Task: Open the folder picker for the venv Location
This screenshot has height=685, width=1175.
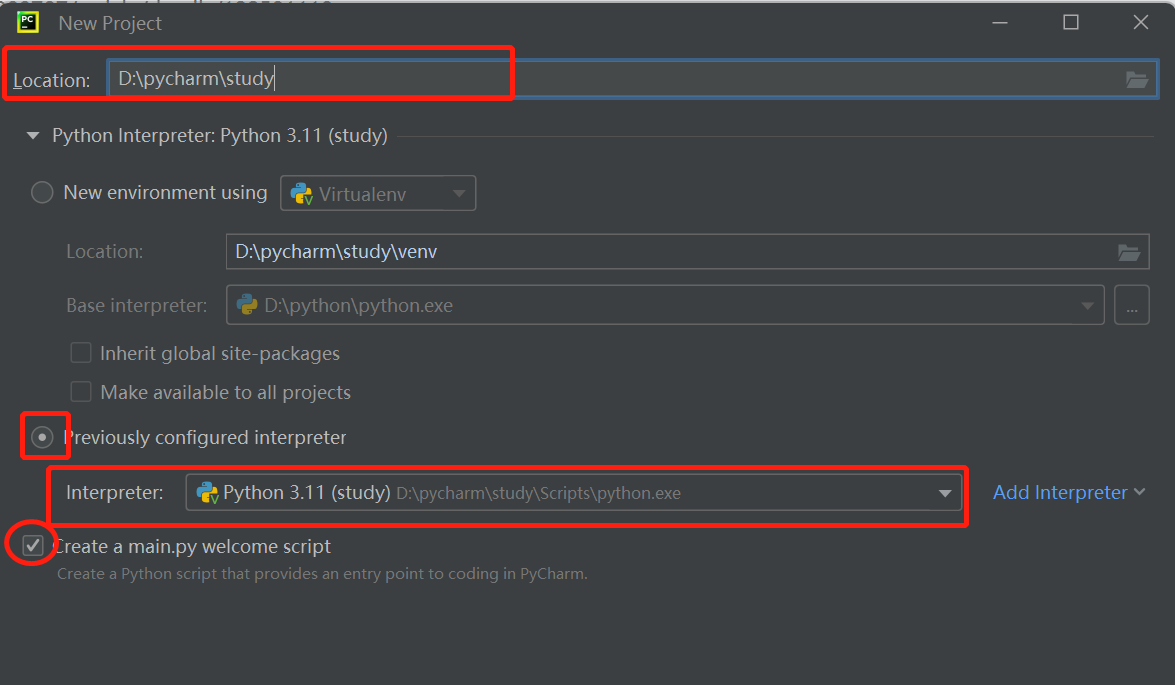Action: (x=1130, y=251)
